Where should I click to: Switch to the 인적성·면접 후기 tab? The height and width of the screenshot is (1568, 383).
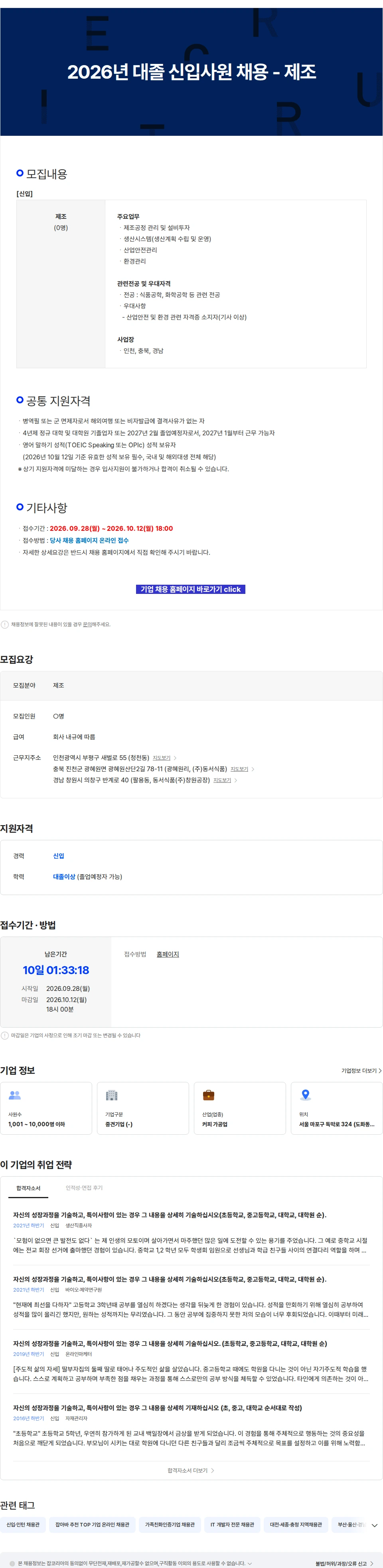pyautogui.click(x=84, y=1188)
